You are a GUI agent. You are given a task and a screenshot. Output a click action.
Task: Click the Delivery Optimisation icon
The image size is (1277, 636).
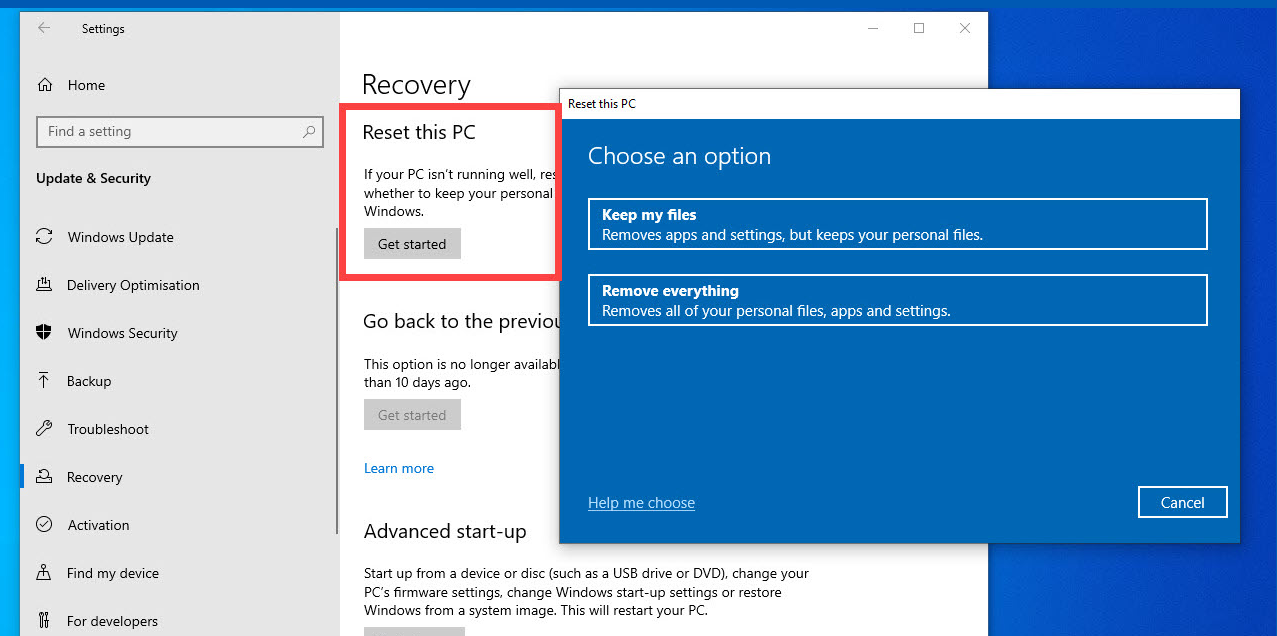[x=44, y=285]
